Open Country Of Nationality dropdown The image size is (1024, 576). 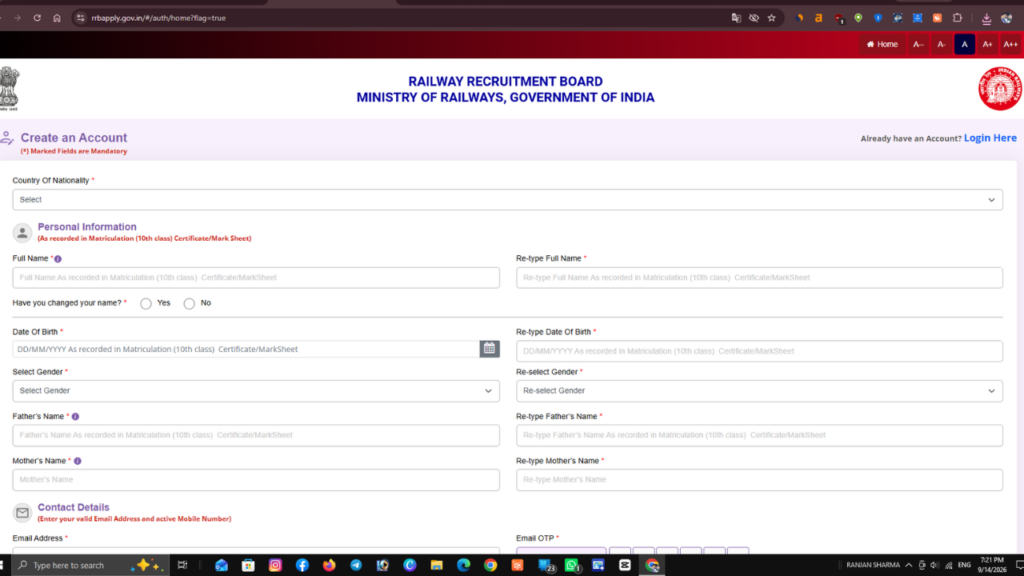[x=507, y=200]
